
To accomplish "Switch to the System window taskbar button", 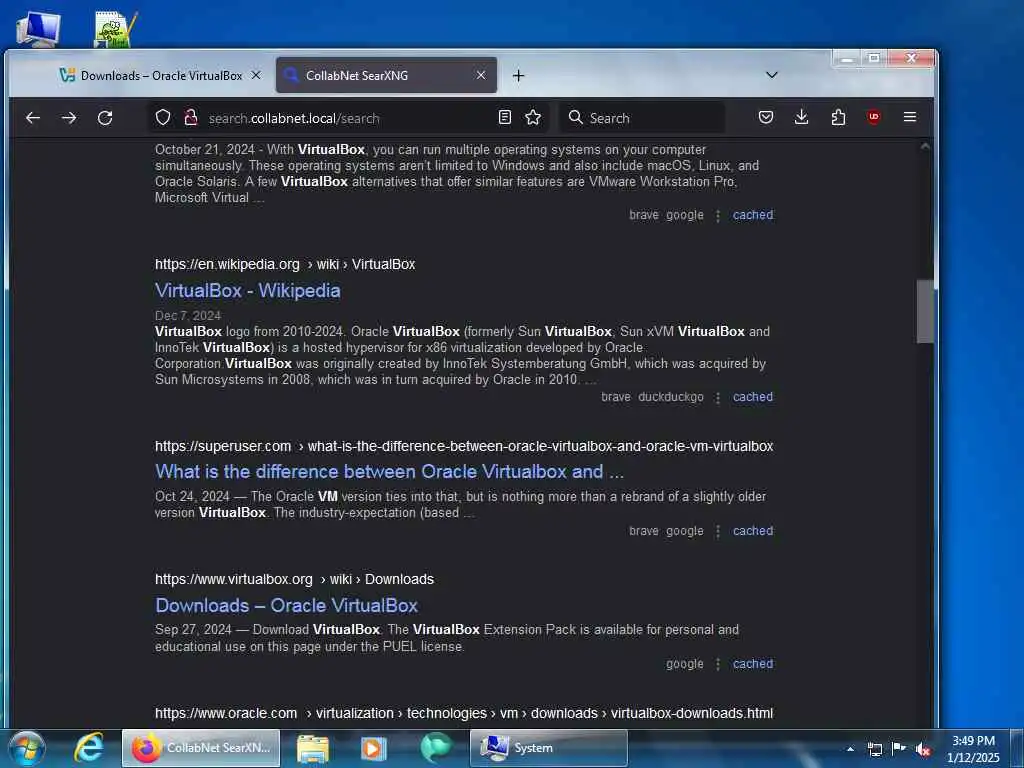I will point(549,748).
